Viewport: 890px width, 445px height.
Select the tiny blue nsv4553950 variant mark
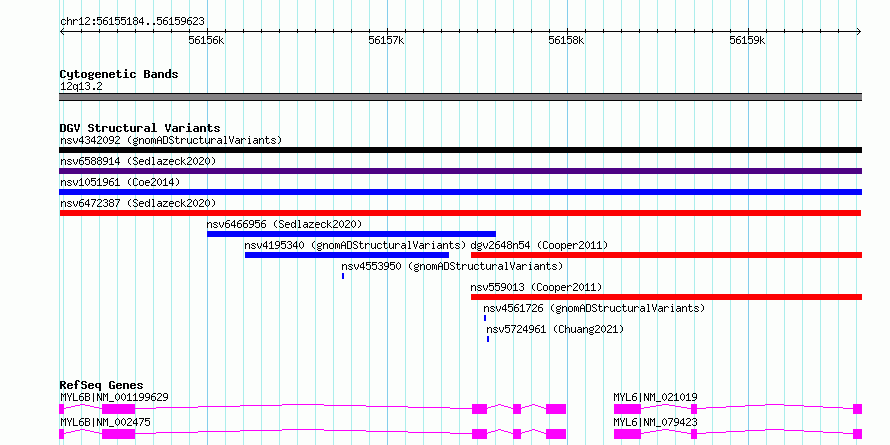click(x=343, y=276)
